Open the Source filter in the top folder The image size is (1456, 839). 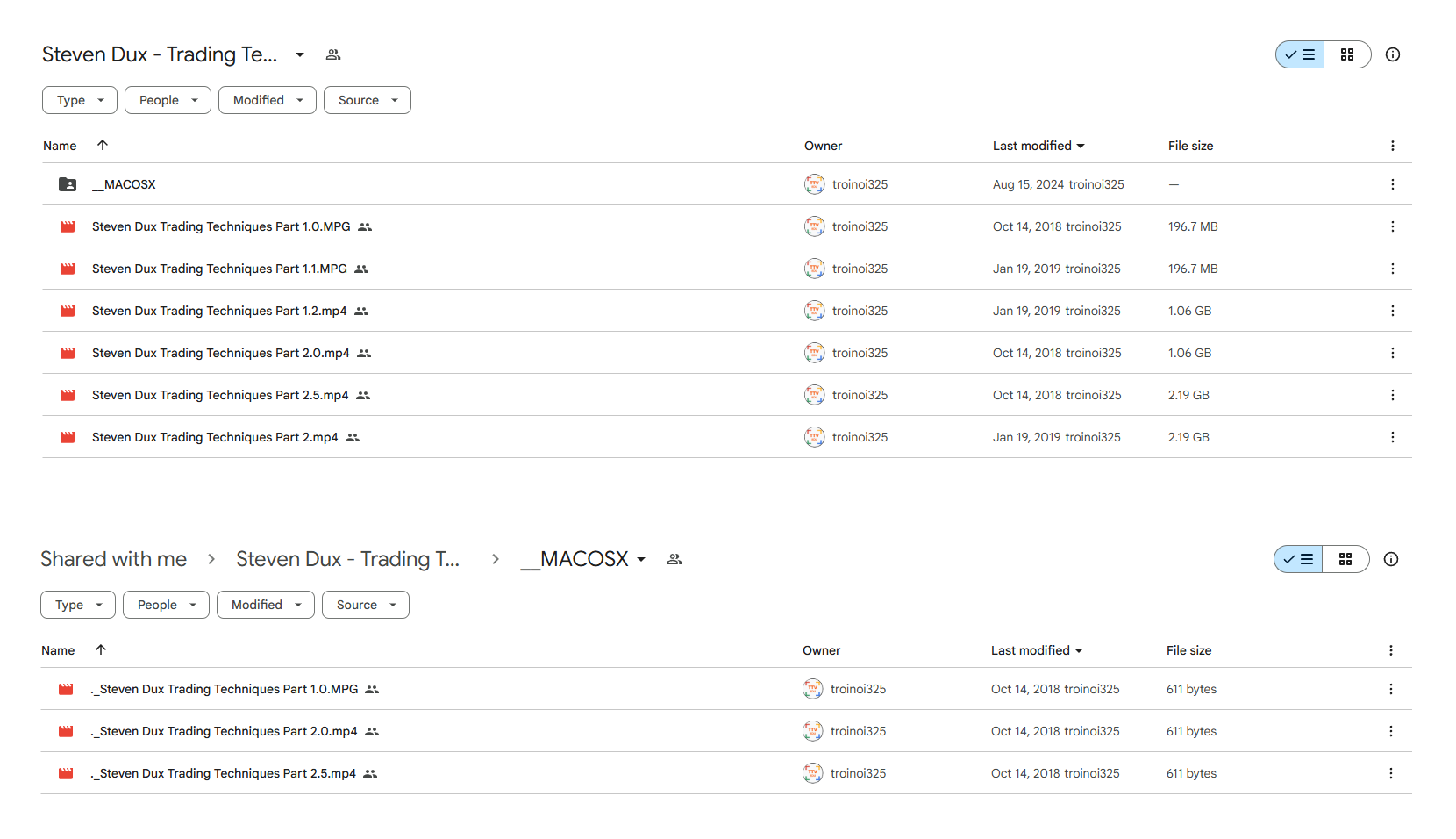(x=368, y=100)
